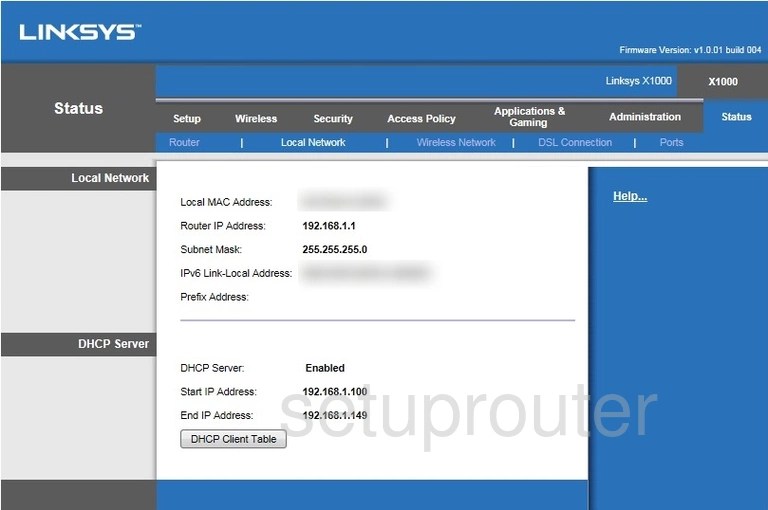This screenshot has width=768, height=510.
Task: Open the Access Policy tab
Action: pos(421,119)
